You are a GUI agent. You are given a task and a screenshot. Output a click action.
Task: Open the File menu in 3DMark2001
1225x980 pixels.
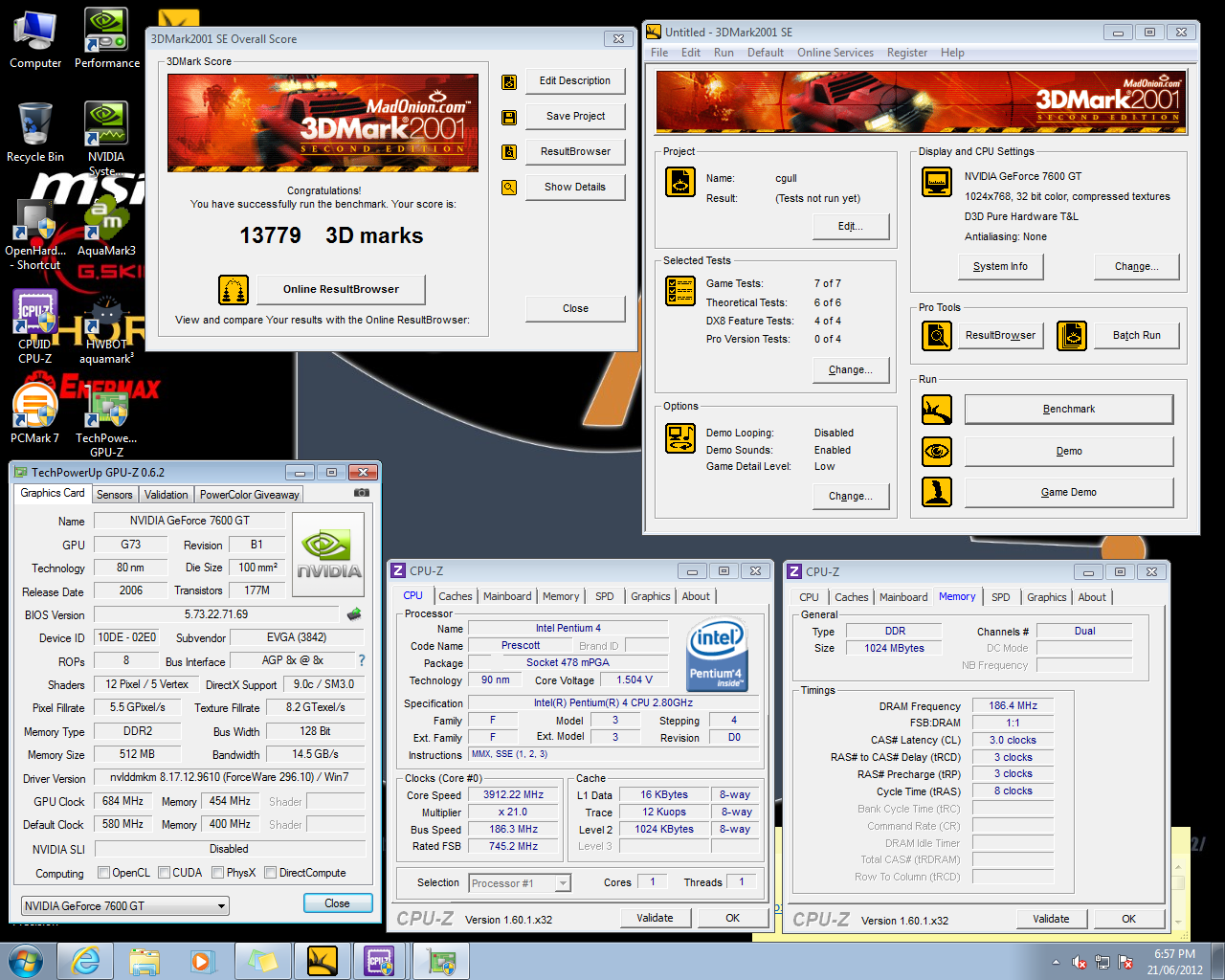coord(659,53)
